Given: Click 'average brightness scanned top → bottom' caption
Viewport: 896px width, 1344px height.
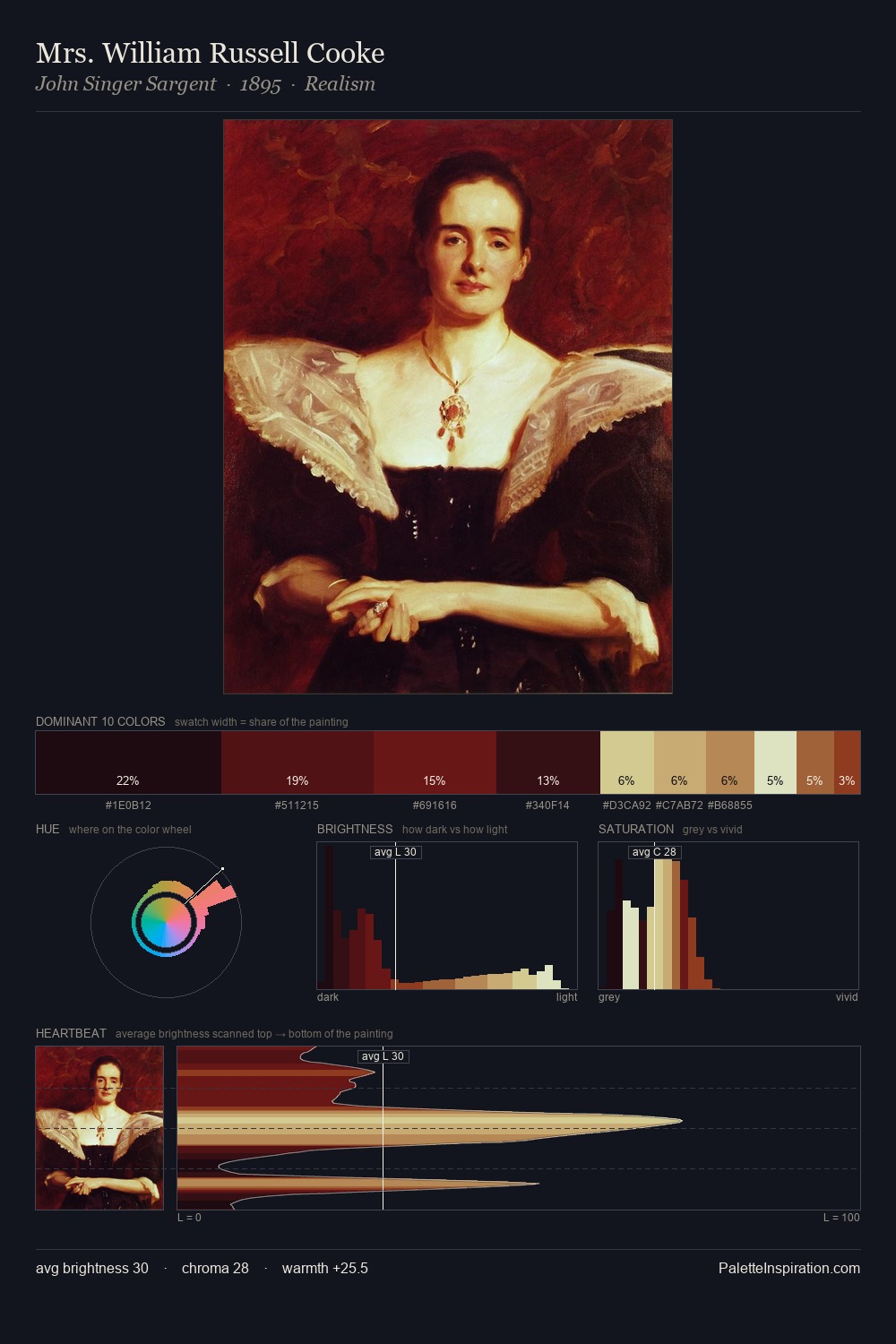Looking at the screenshot, I should [254, 1034].
